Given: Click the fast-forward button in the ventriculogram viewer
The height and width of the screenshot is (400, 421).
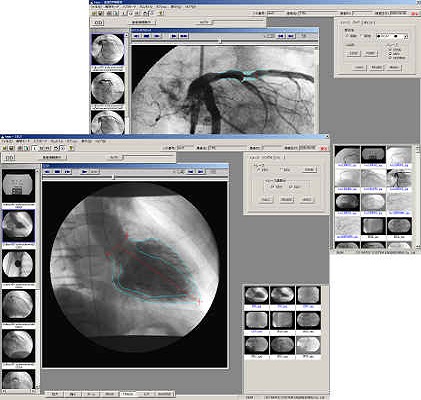Looking at the screenshot, I should [x=67, y=172].
